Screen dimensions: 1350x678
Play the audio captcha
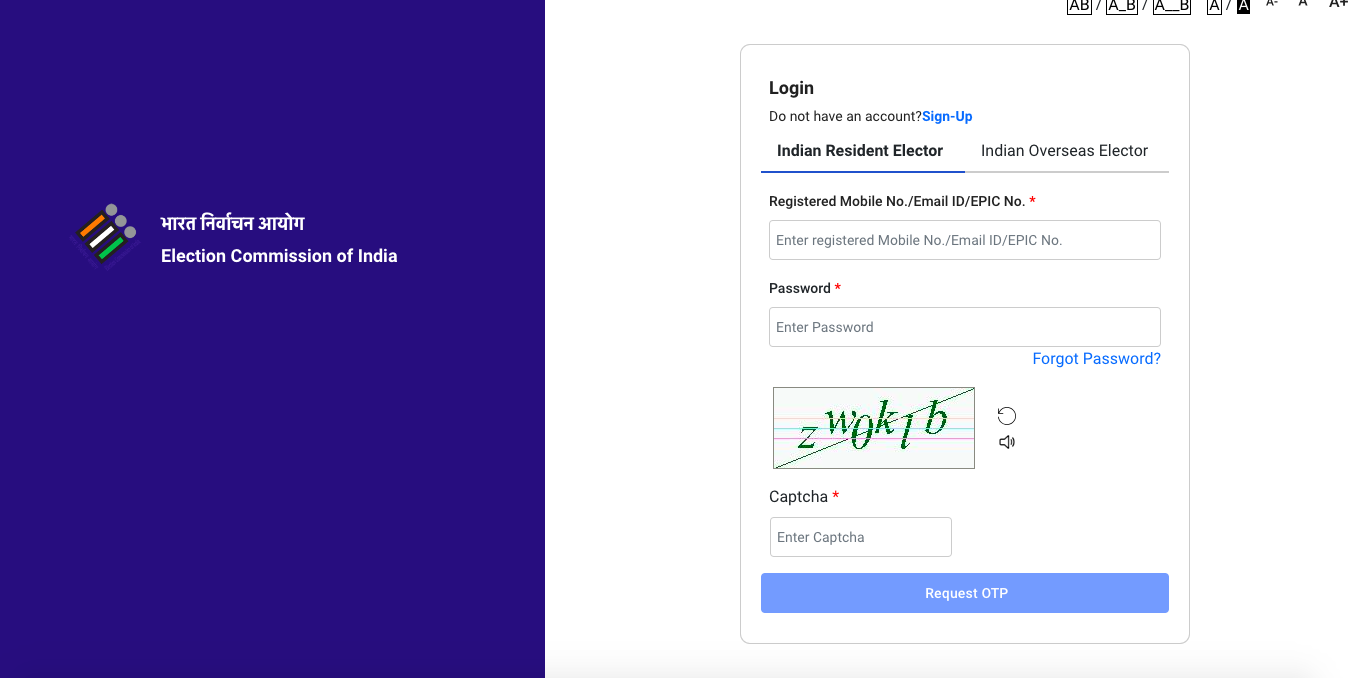(1007, 442)
